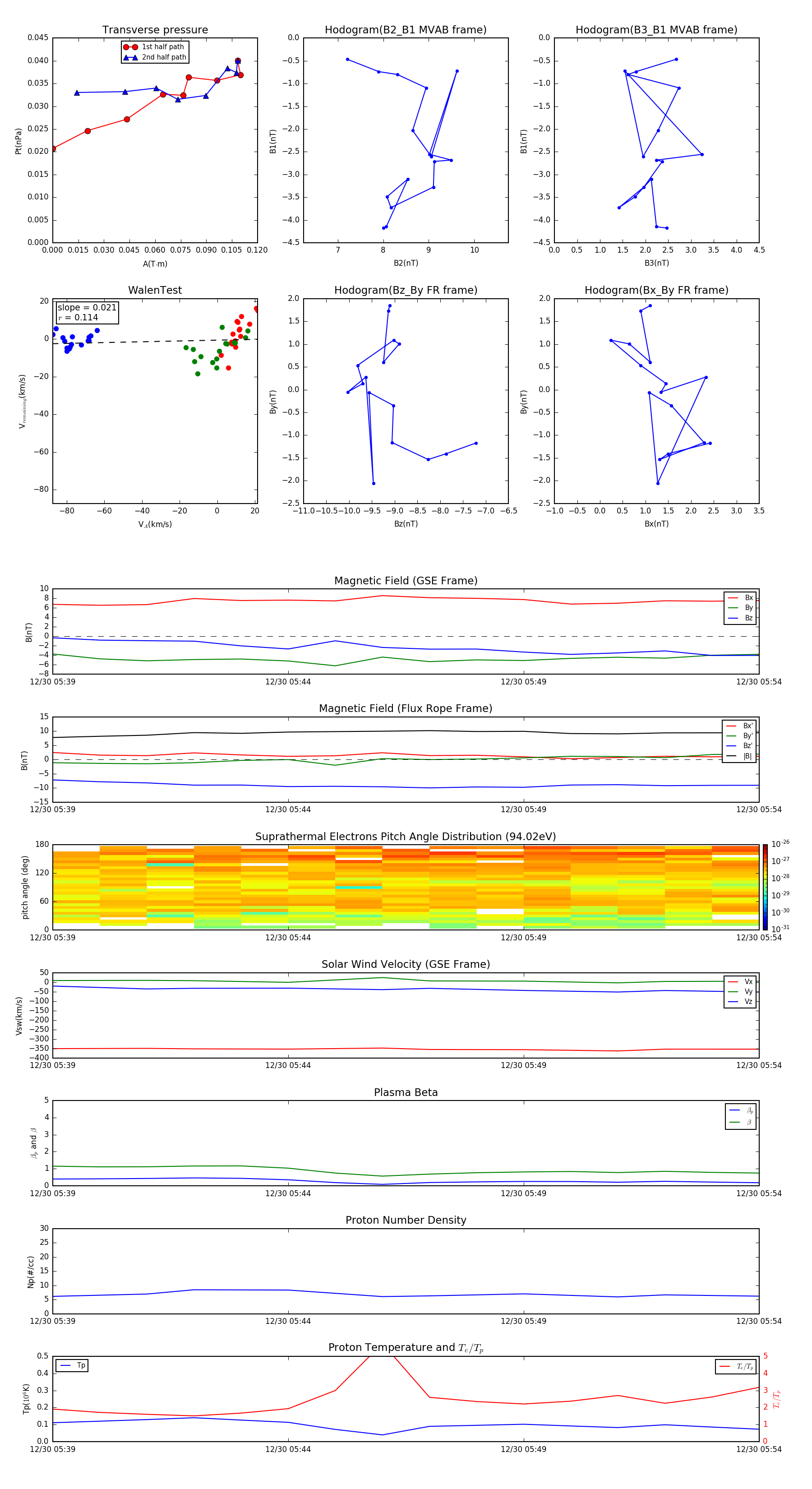The height and width of the screenshot is (1489, 812).
Task: Click the "Hodogram(B2_B1 MVAB frame)" title
Action: pyautogui.click(x=406, y=29)
